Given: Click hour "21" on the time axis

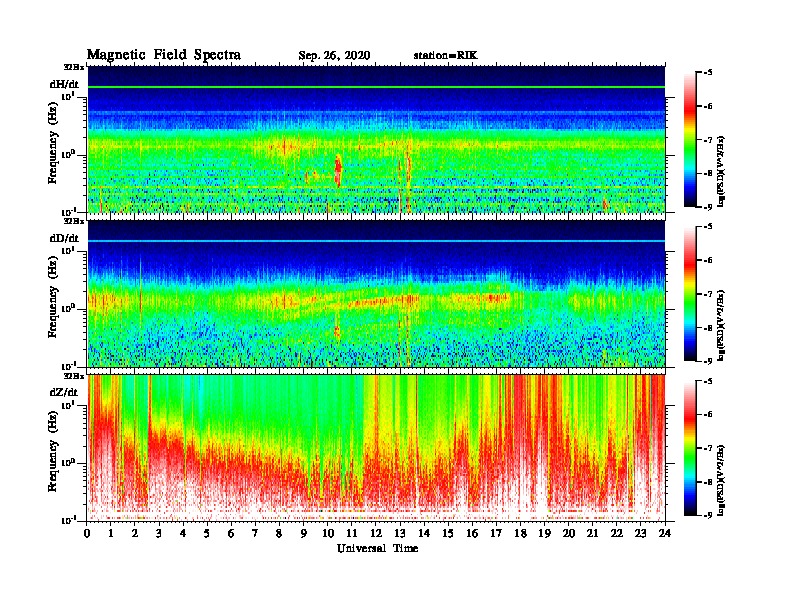Looking at the screenshot, I should (x=593, y=534).
